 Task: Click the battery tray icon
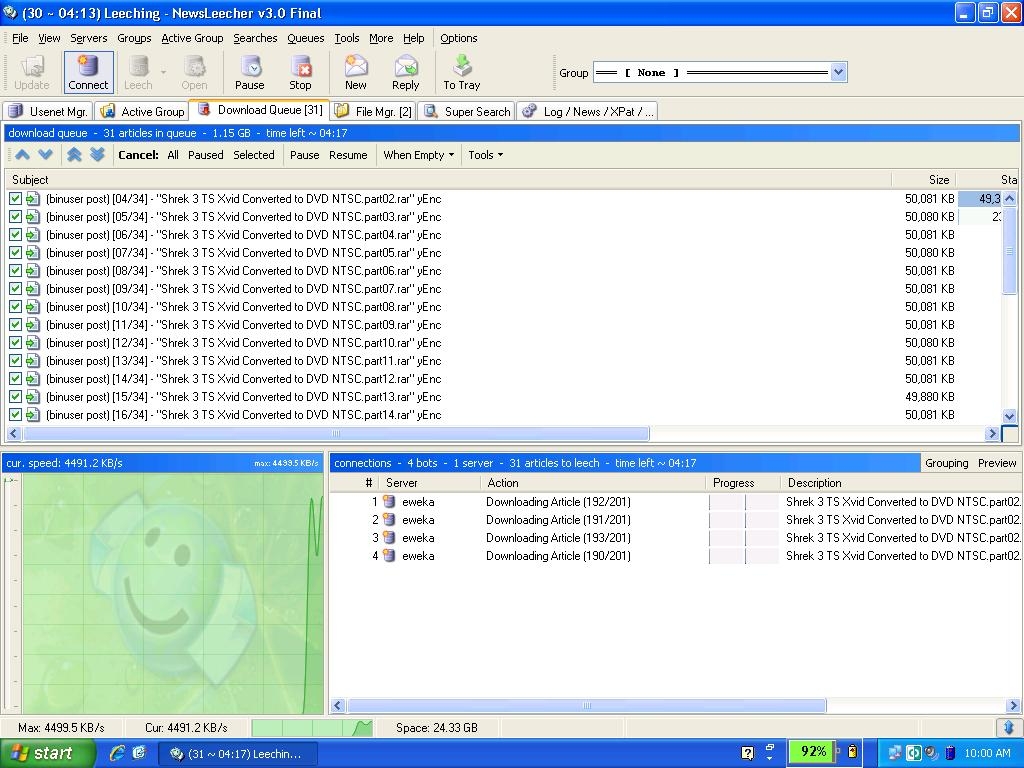pos(852,752)
